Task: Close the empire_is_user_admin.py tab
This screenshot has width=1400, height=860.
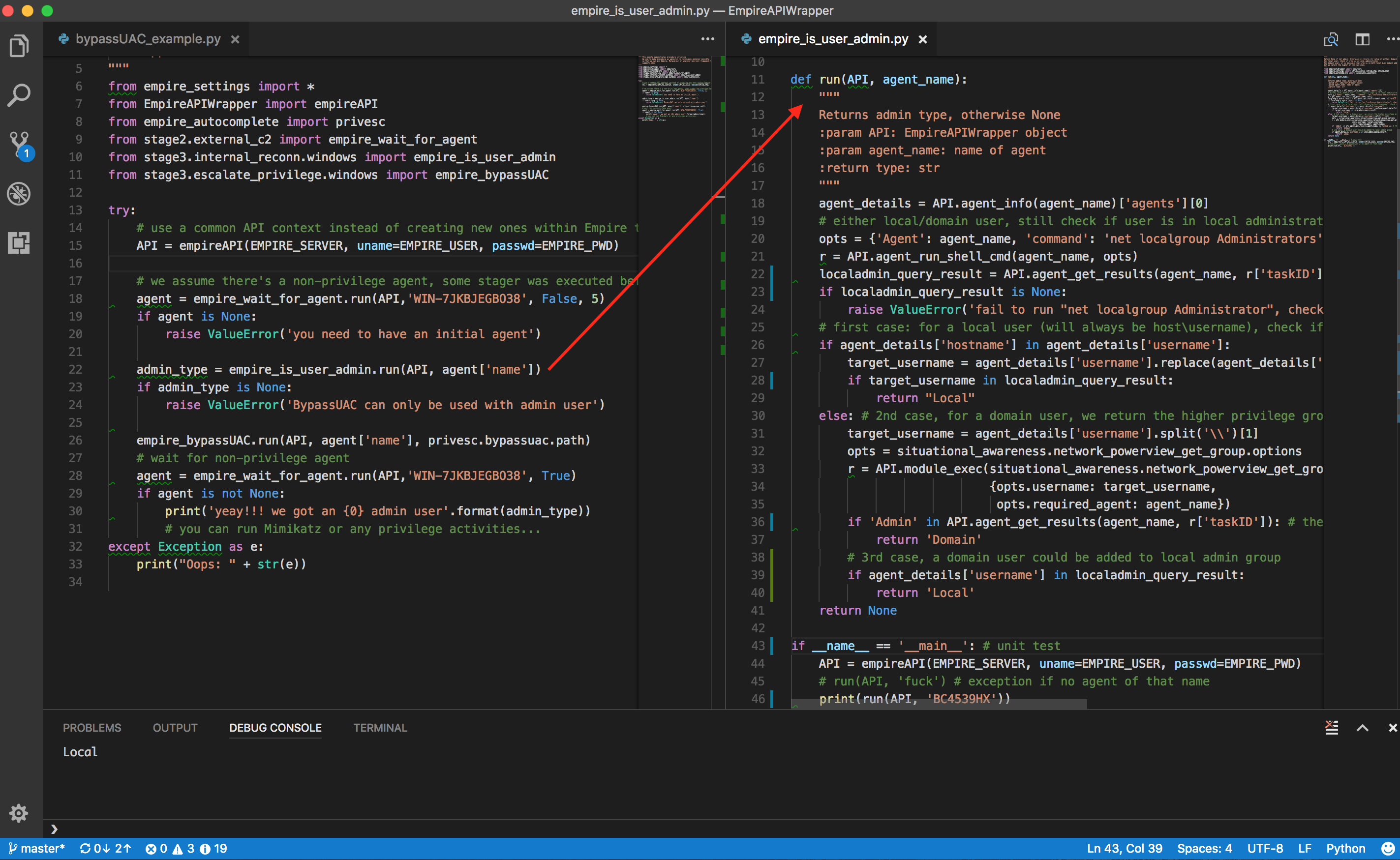Action: pos(923,39)
